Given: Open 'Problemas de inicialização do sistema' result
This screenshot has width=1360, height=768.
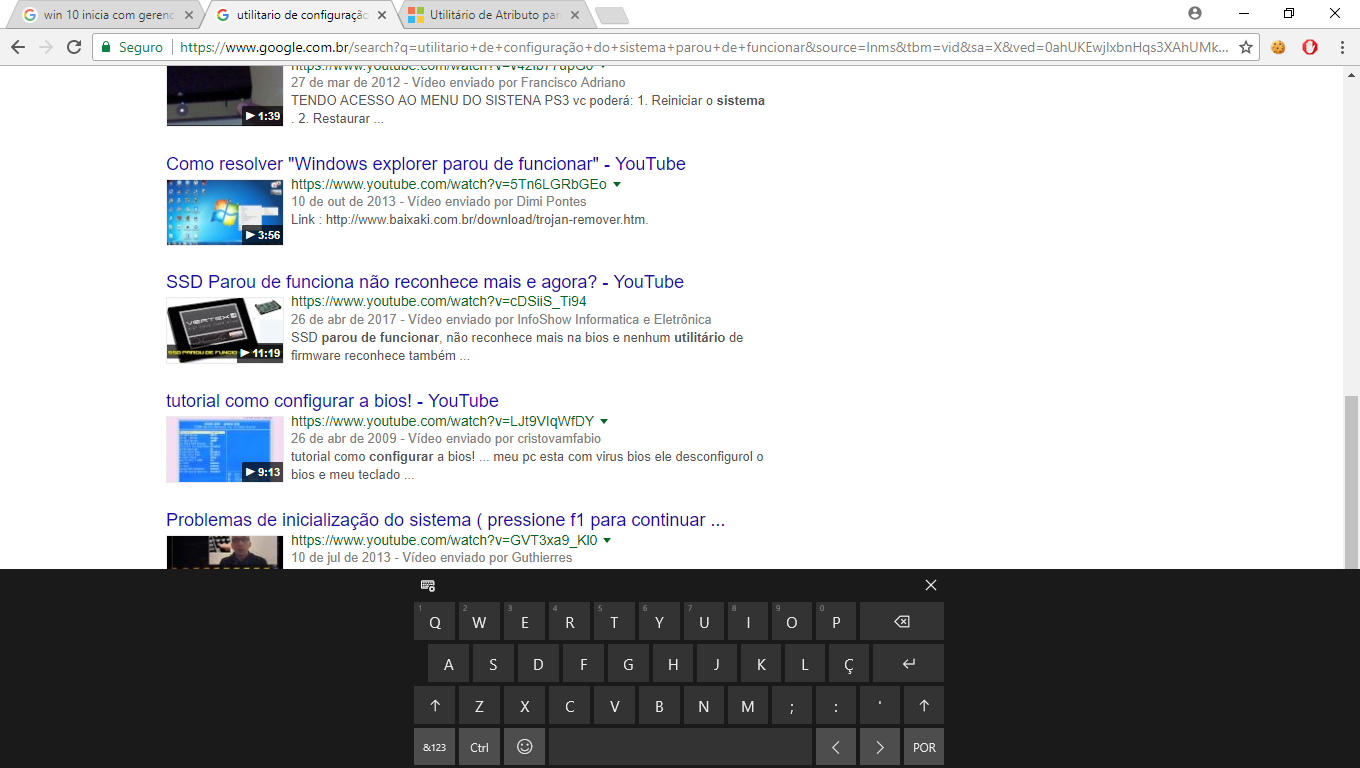Looking at the screenshot, I should (x=445, y=520).
